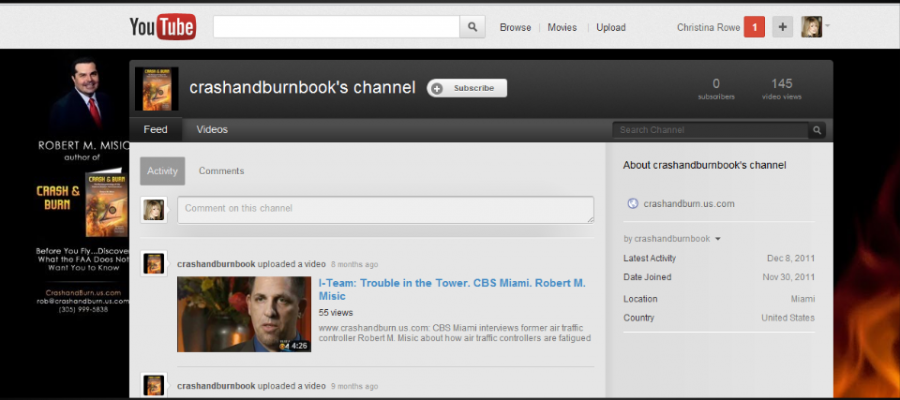
Task: Click the 8 months ago timestamp
Action: pyautogui.click(x=355, y=265)
